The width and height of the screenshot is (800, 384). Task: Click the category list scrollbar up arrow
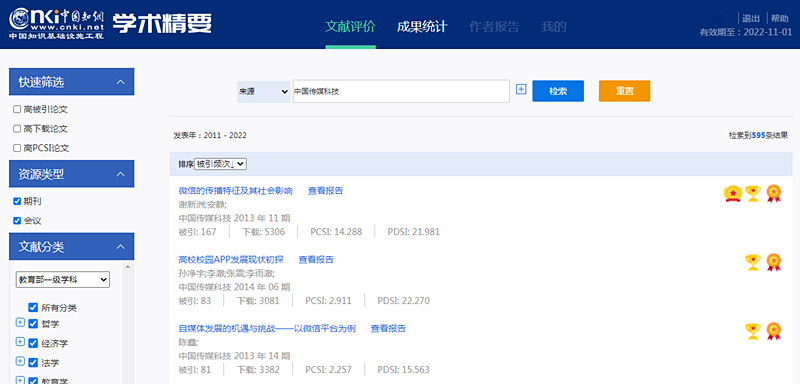click(128, 267)
